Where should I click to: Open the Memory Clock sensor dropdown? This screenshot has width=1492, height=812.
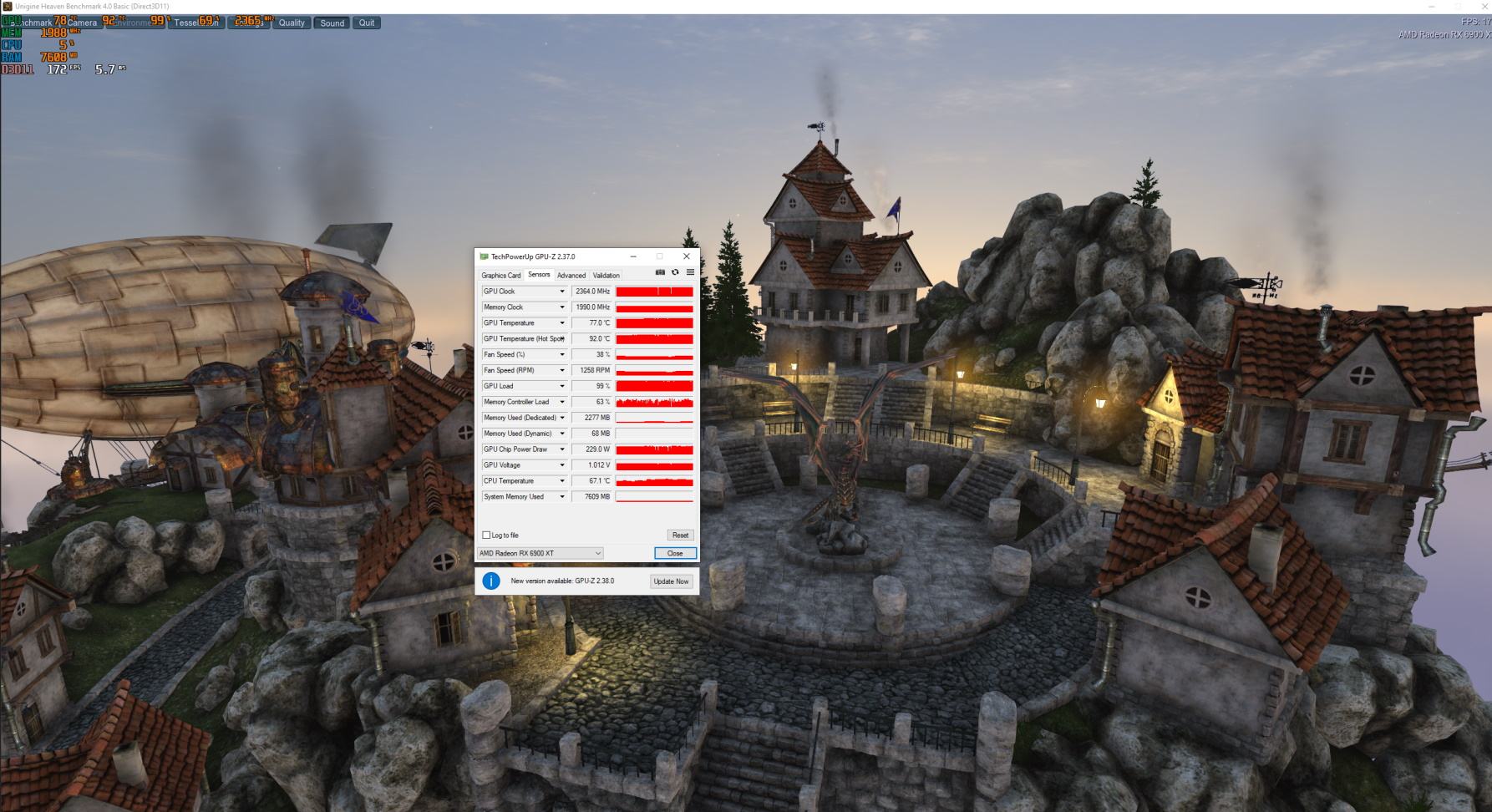[x=562, y=307]
